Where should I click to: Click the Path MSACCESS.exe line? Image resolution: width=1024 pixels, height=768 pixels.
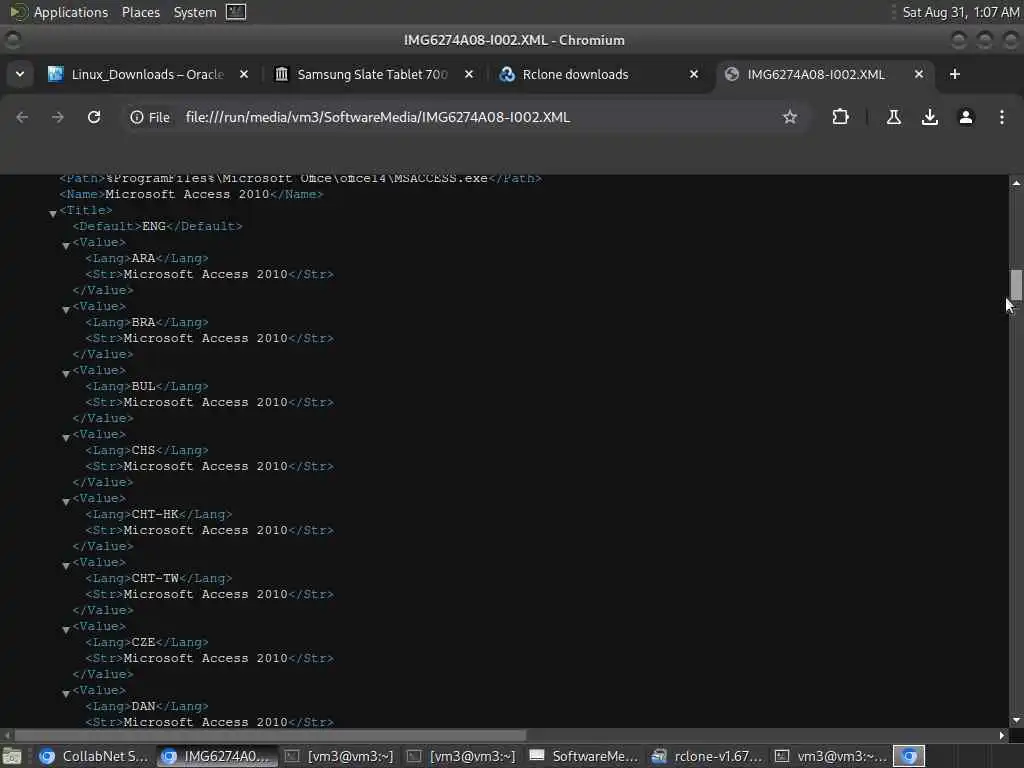pos(300,178)
